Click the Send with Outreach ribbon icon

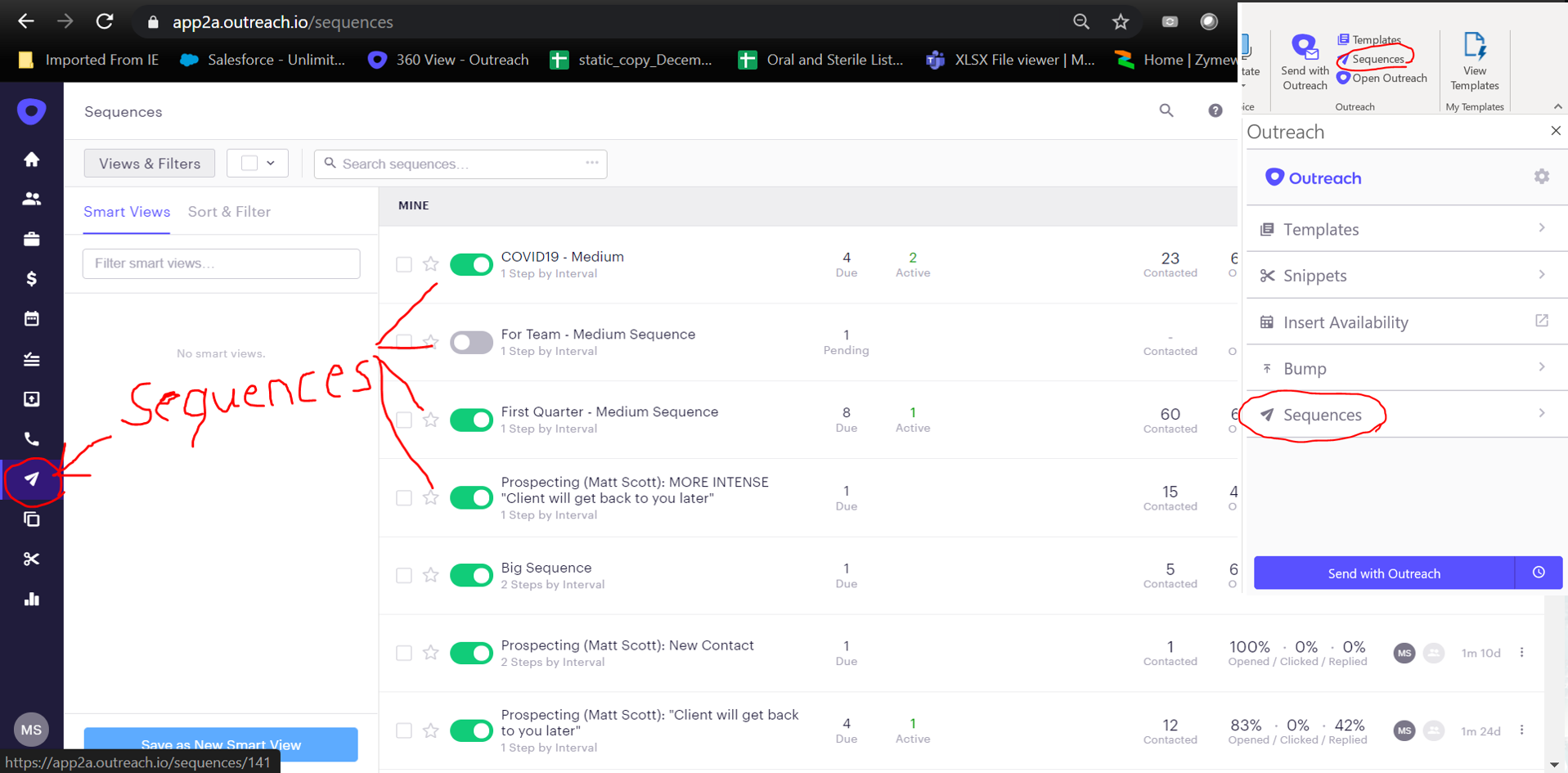1305,62
